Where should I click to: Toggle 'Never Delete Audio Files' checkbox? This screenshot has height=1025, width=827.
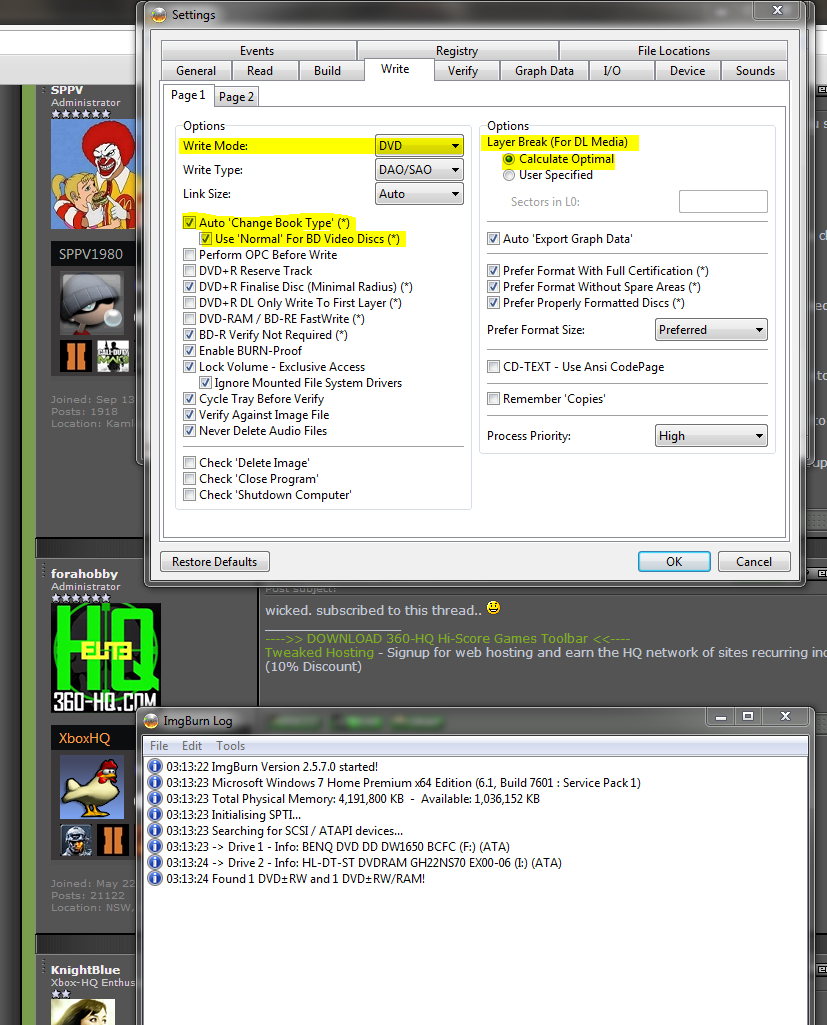coord(190,431)
